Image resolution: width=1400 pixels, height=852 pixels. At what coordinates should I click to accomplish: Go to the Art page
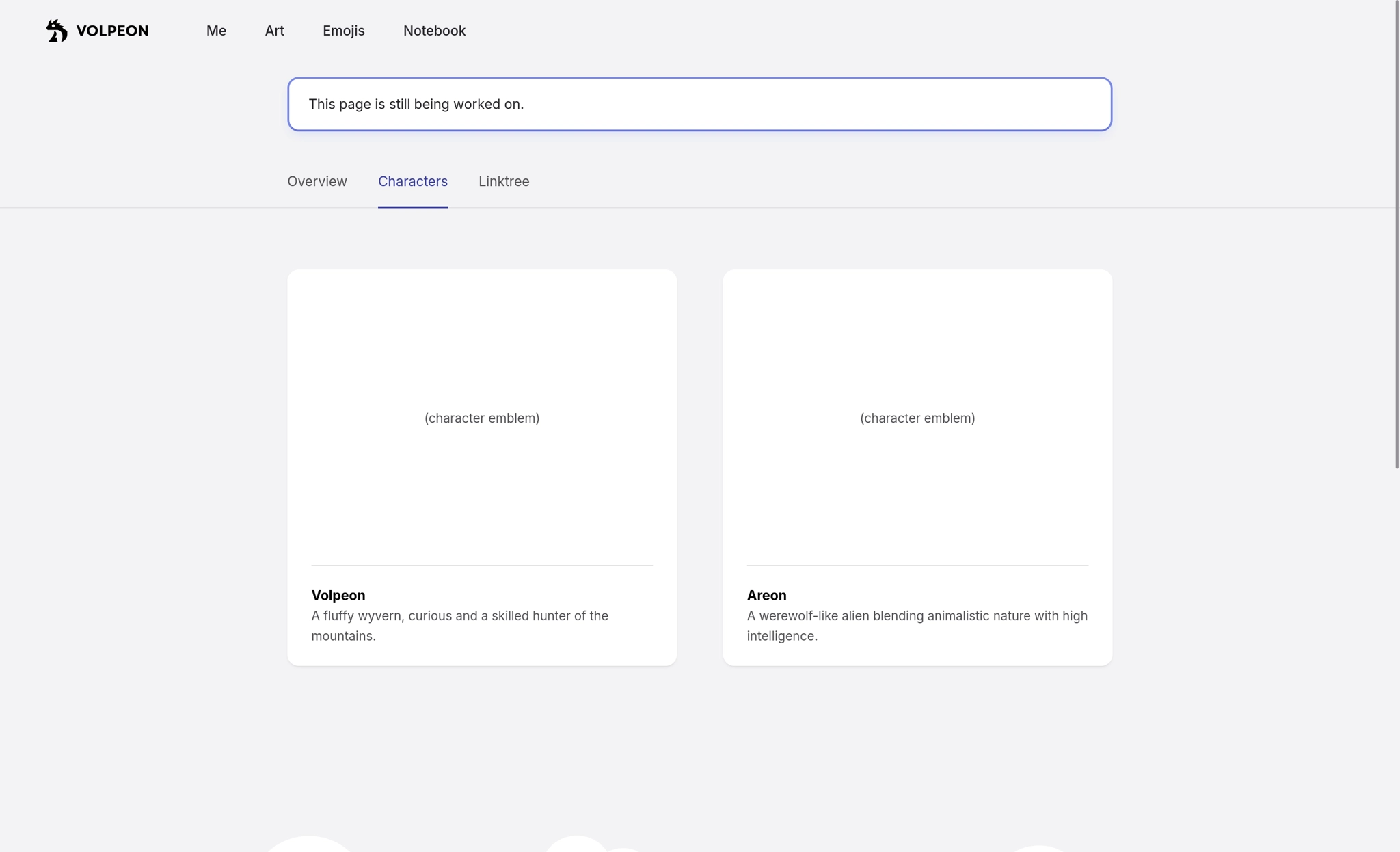tap(274, 31)
